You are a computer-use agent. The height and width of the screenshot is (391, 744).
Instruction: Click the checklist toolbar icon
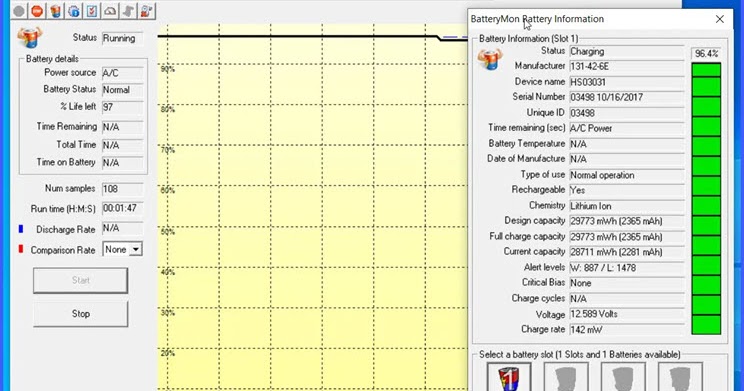pyautogui.click(x=92, y=11)
